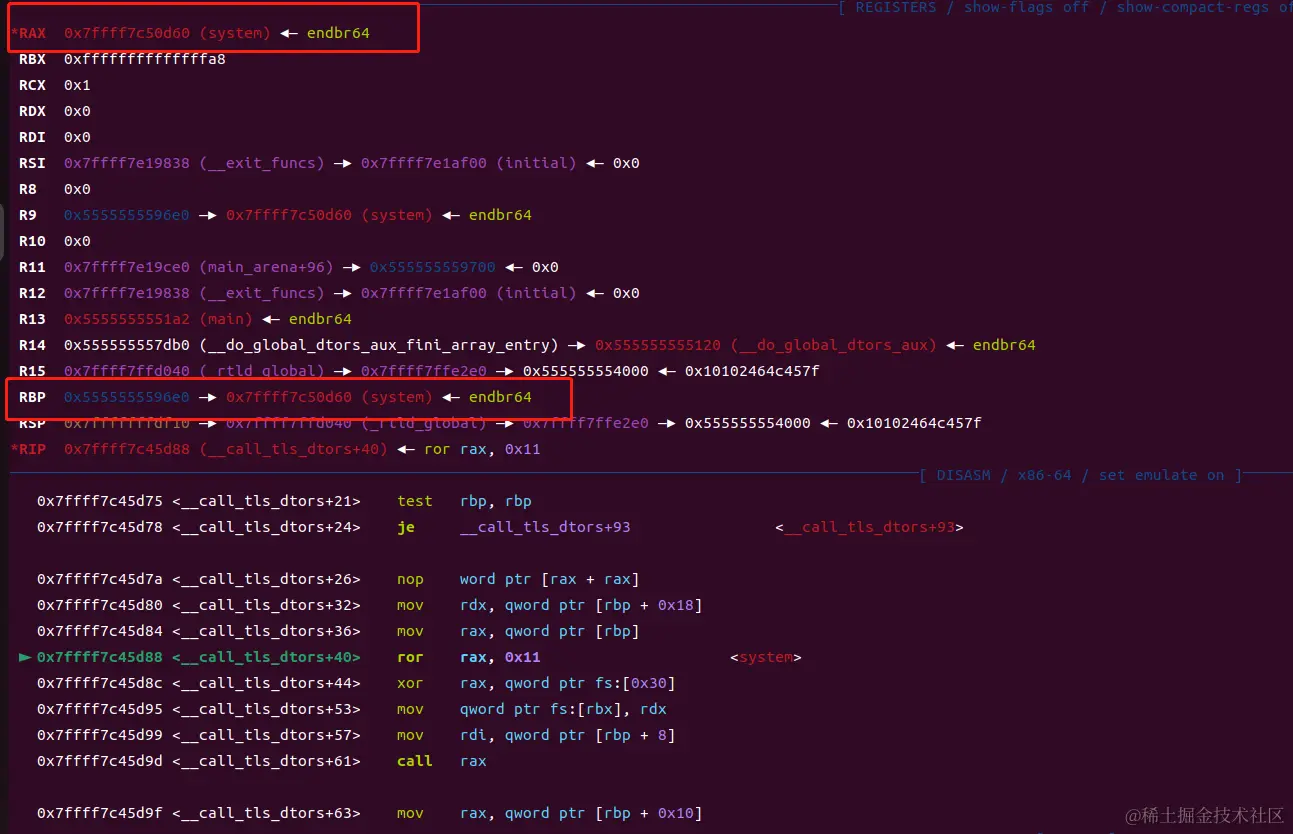Select disassembly address 0x7ffff7c45d80
Screen dimensions: 1293x834
tap(100, 605)
